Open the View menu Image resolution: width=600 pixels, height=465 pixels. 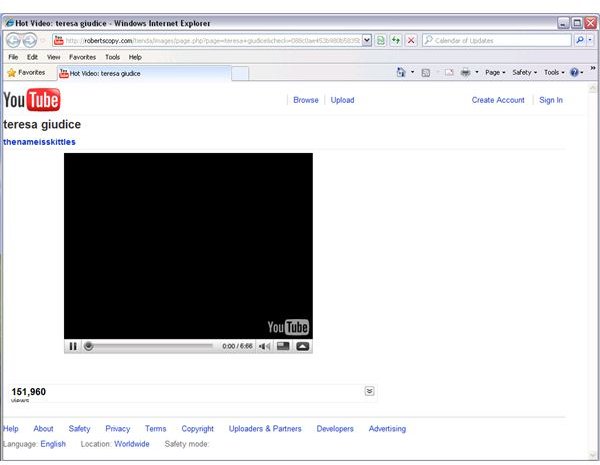(x=54, y=57)
